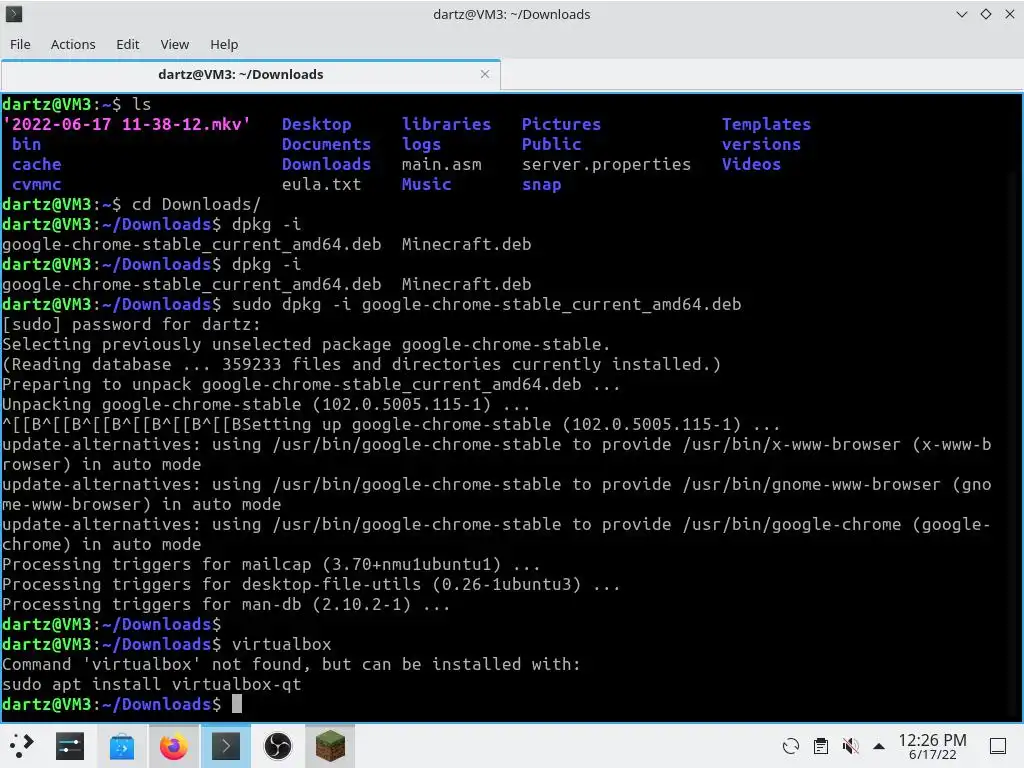1024x768 pixels.
Task: Click the '[sudo] password for dartz:' line
Action: pyautogui.click(x=131, y=325)
